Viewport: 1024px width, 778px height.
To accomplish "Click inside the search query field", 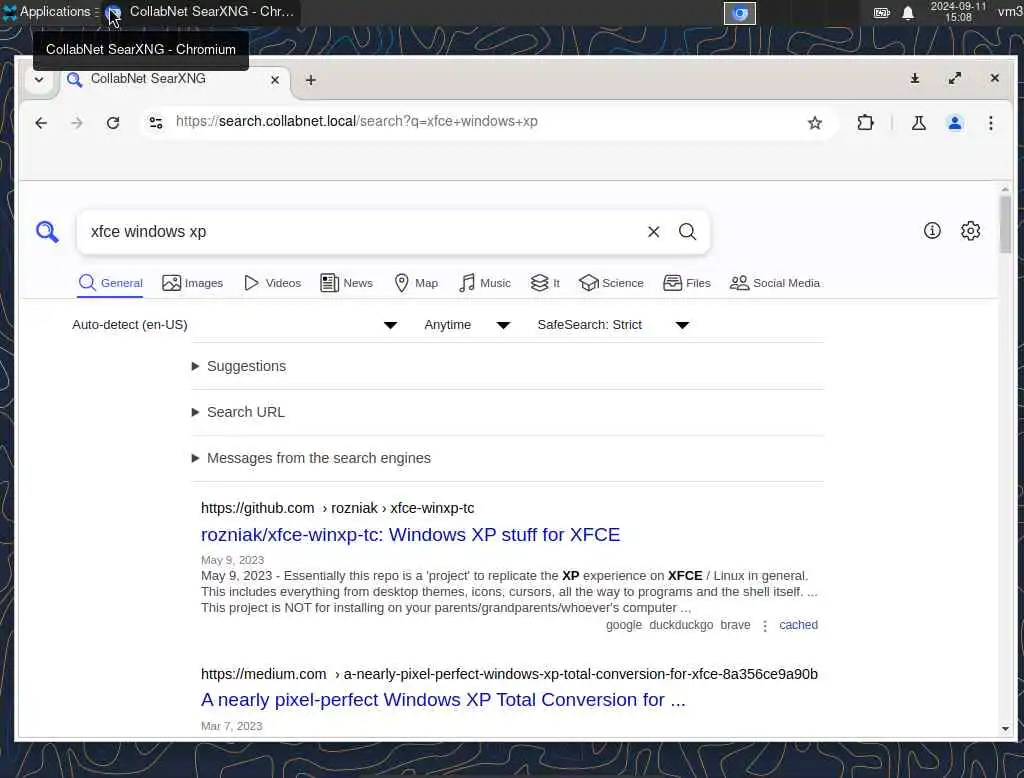I will point(362,231).
